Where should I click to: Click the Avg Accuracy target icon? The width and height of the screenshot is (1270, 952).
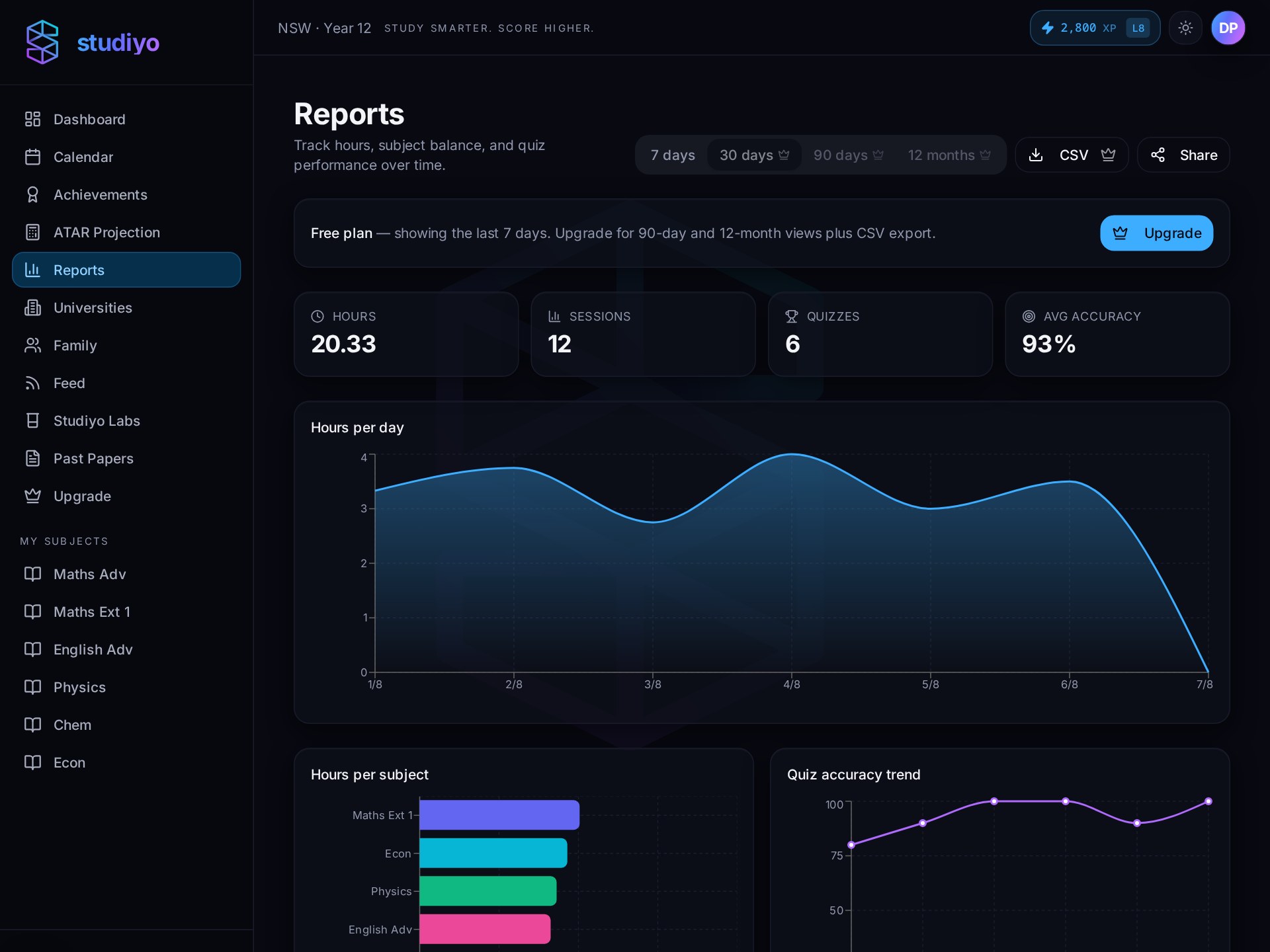tap(1029, 316)
